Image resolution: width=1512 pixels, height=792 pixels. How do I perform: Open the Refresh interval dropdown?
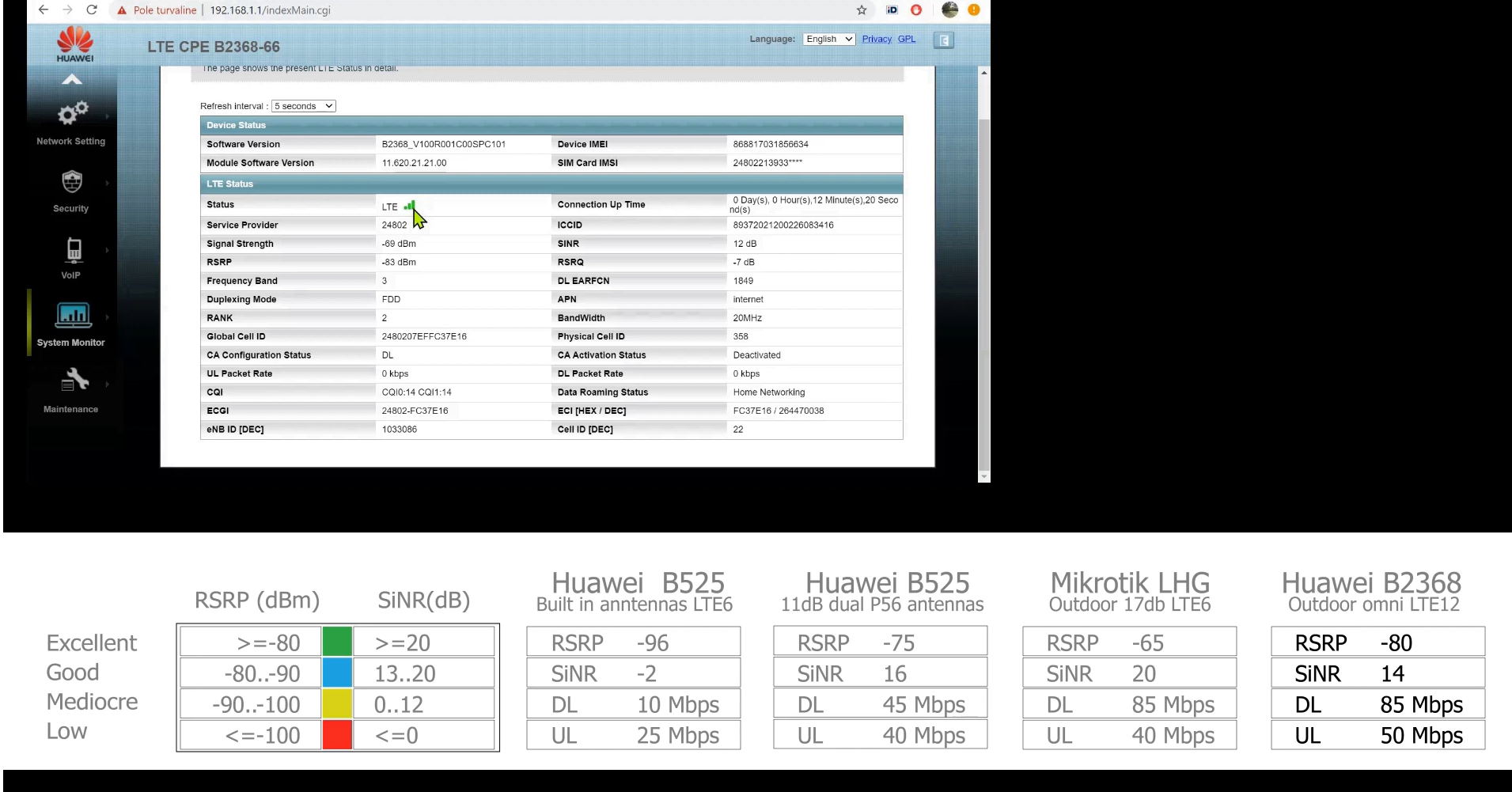[304, 106]
